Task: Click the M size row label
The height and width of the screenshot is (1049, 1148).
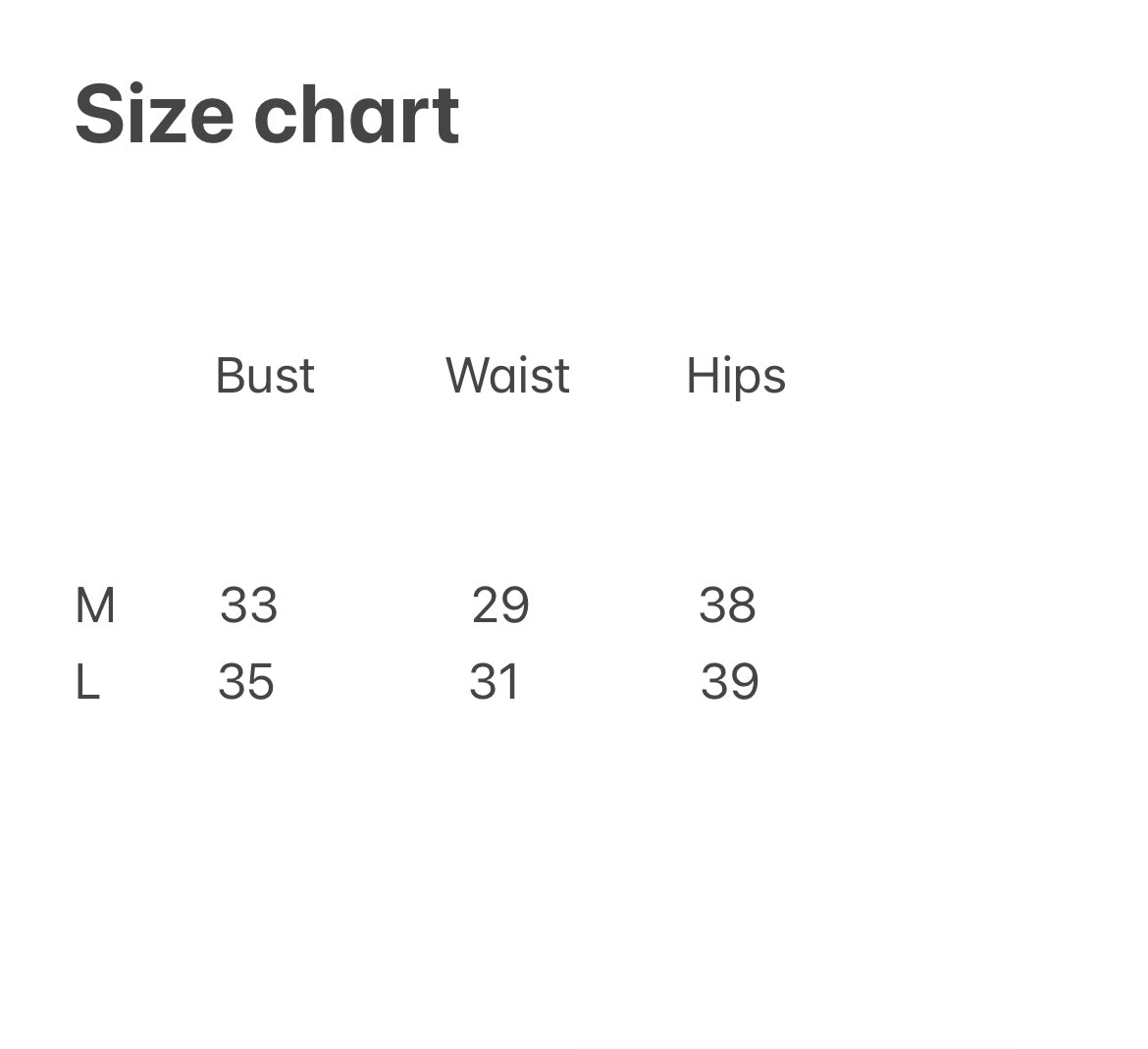Action: coord(95,604)
